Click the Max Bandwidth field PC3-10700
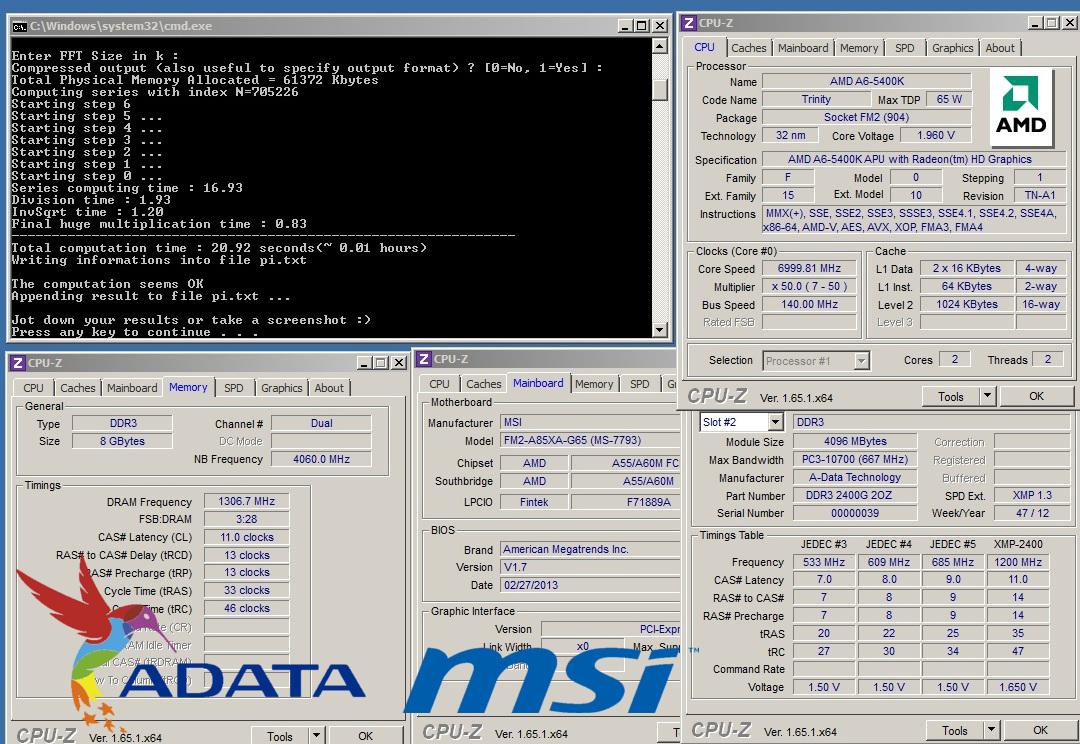Image resolution: width=1080 pixels, height=744 pixels. [x=855, y=459]
